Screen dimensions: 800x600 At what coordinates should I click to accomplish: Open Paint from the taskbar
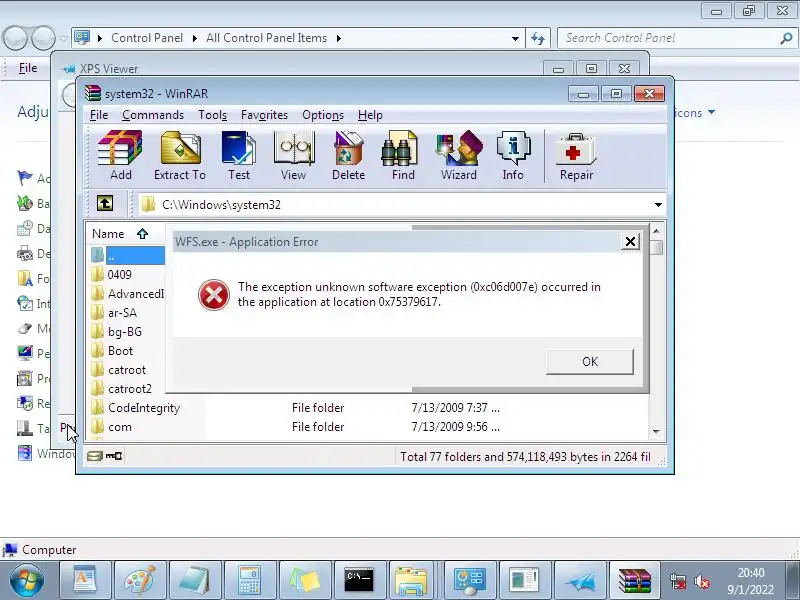click(x=140, y=580)
